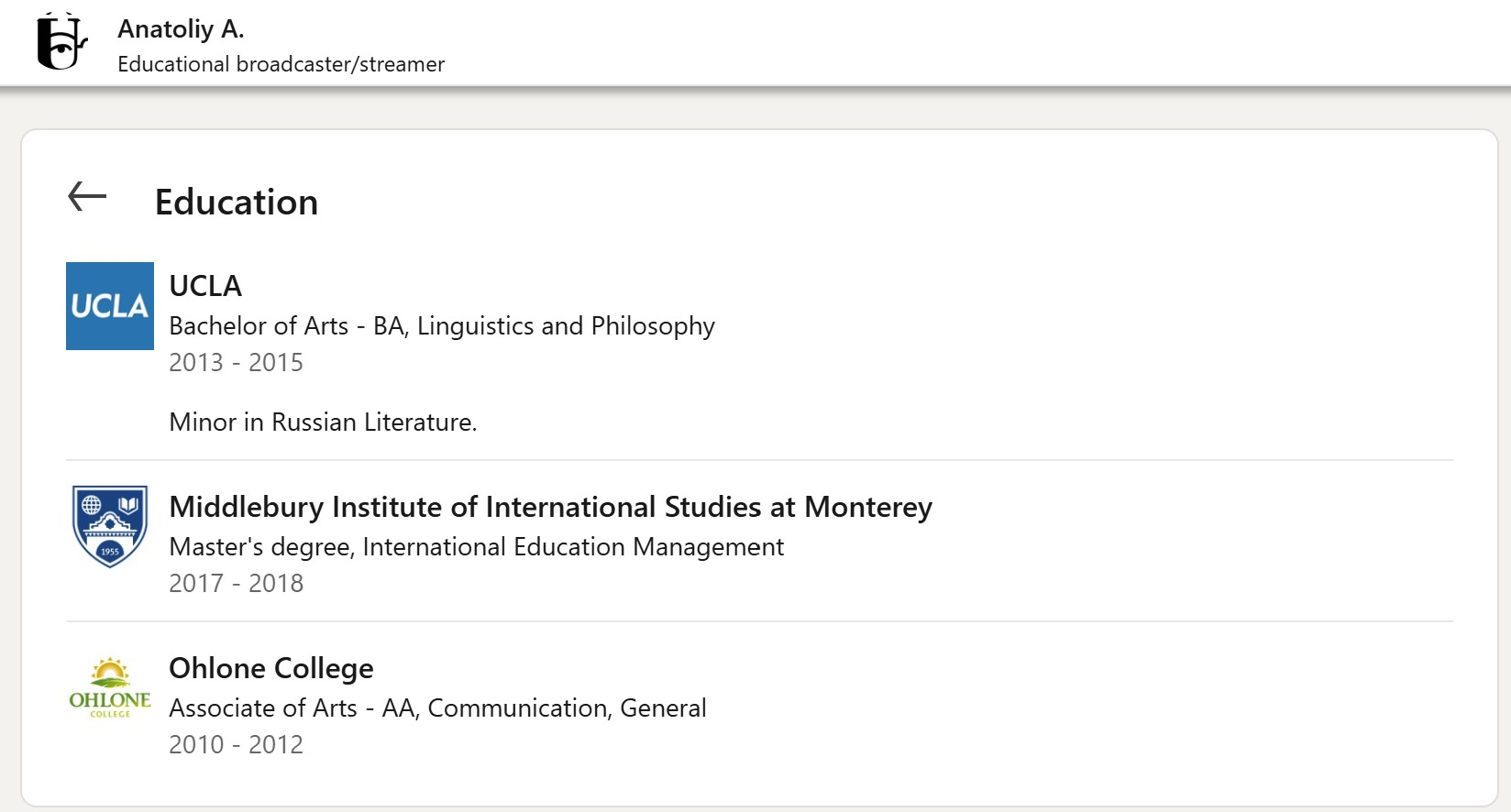The height and width of the screenshot is (812, 1511).
Task: Click Associate of Arts Communication, General text
Action: [437, 708]
